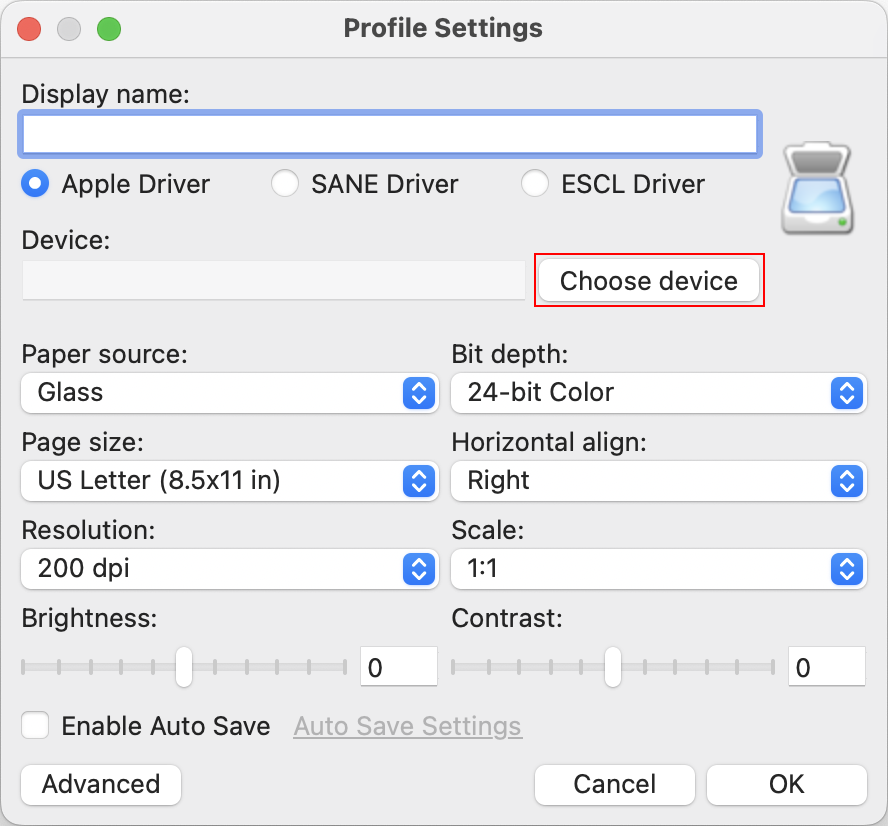Choose the ESCL Driver radio button
This screenshot has height=826, width=888.
click(x=535, y=184)
